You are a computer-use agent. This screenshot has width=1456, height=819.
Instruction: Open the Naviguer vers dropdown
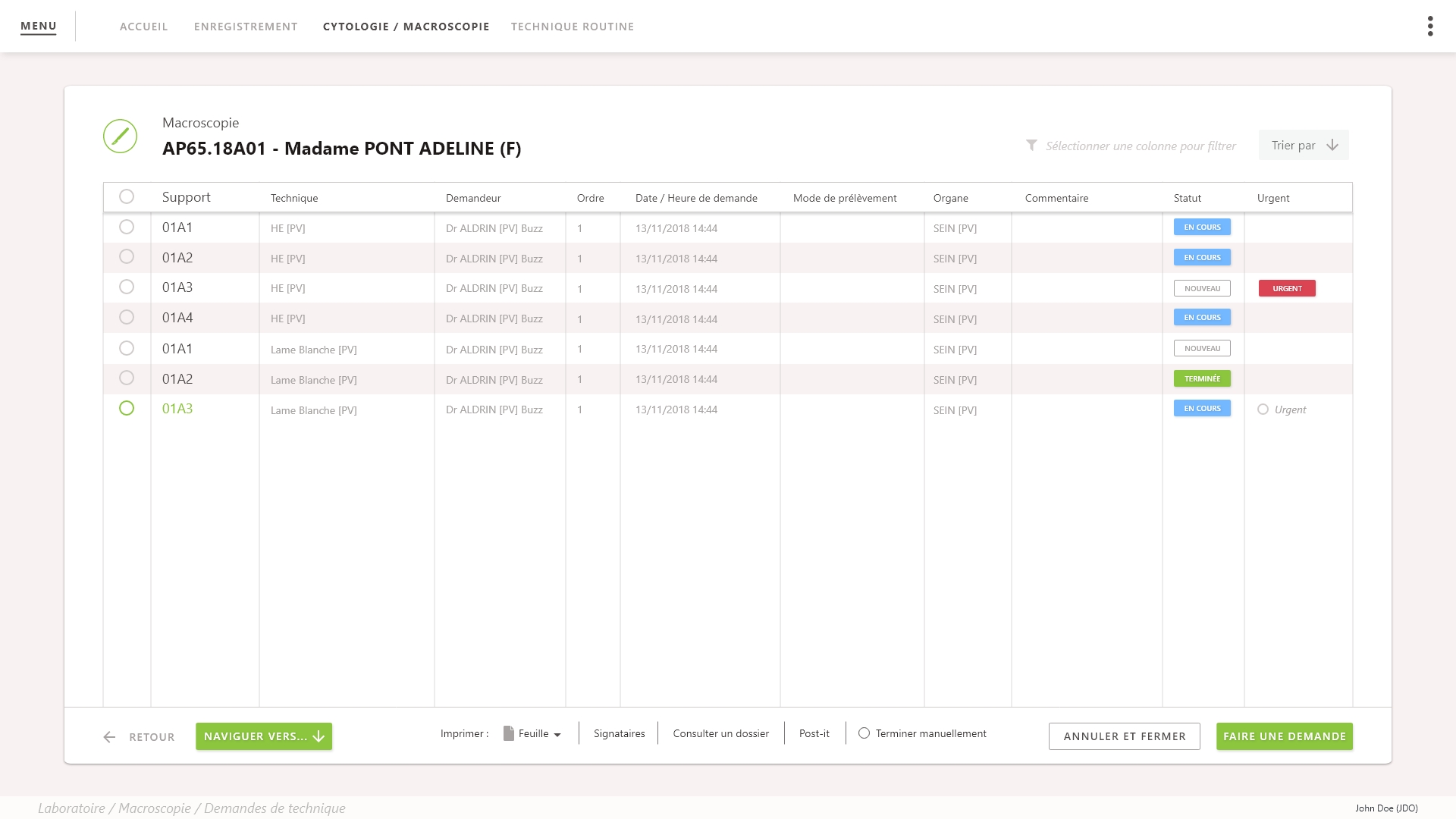[x=264, y=736]
